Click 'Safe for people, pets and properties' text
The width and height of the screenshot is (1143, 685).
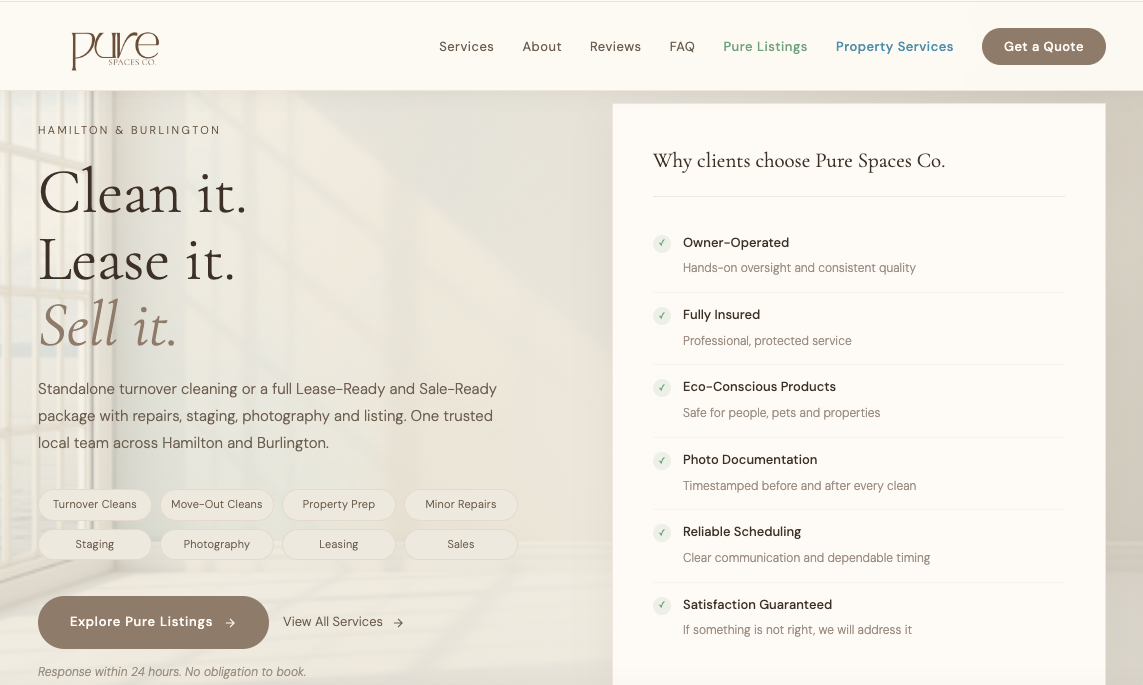[x=781, y=413]
